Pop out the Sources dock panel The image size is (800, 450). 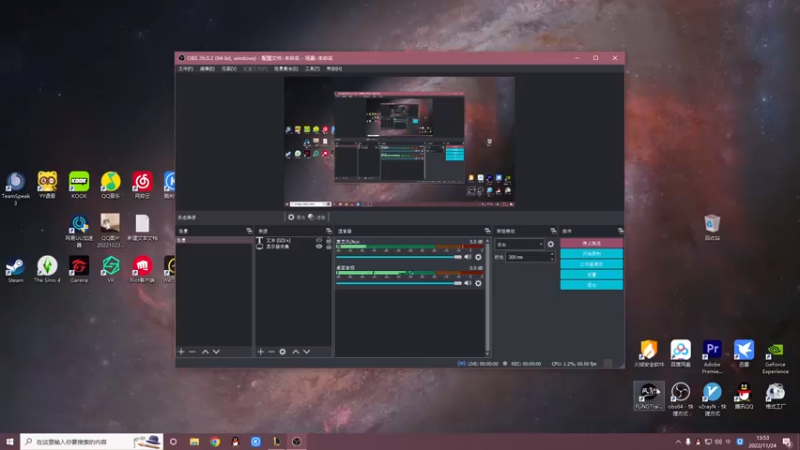point(329,231)
